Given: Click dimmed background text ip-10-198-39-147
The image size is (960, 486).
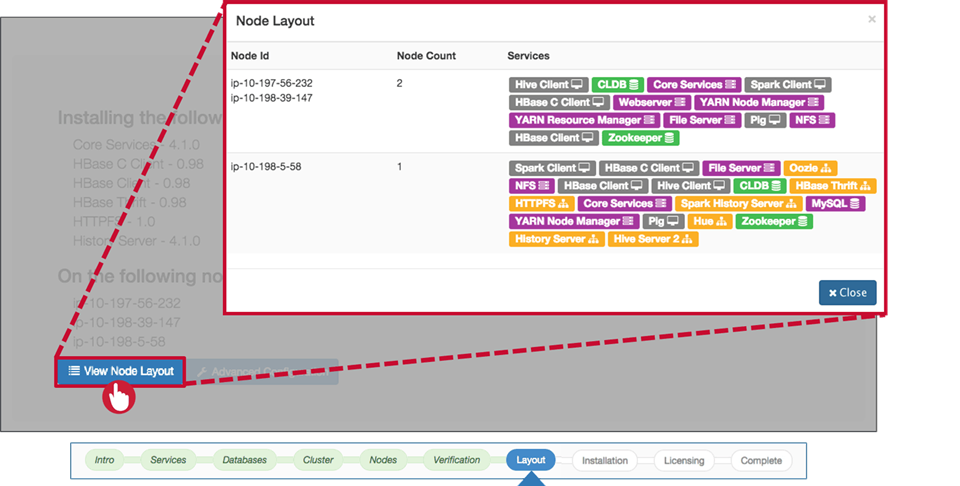Looking at the screenshot, I should click(127, 323).
